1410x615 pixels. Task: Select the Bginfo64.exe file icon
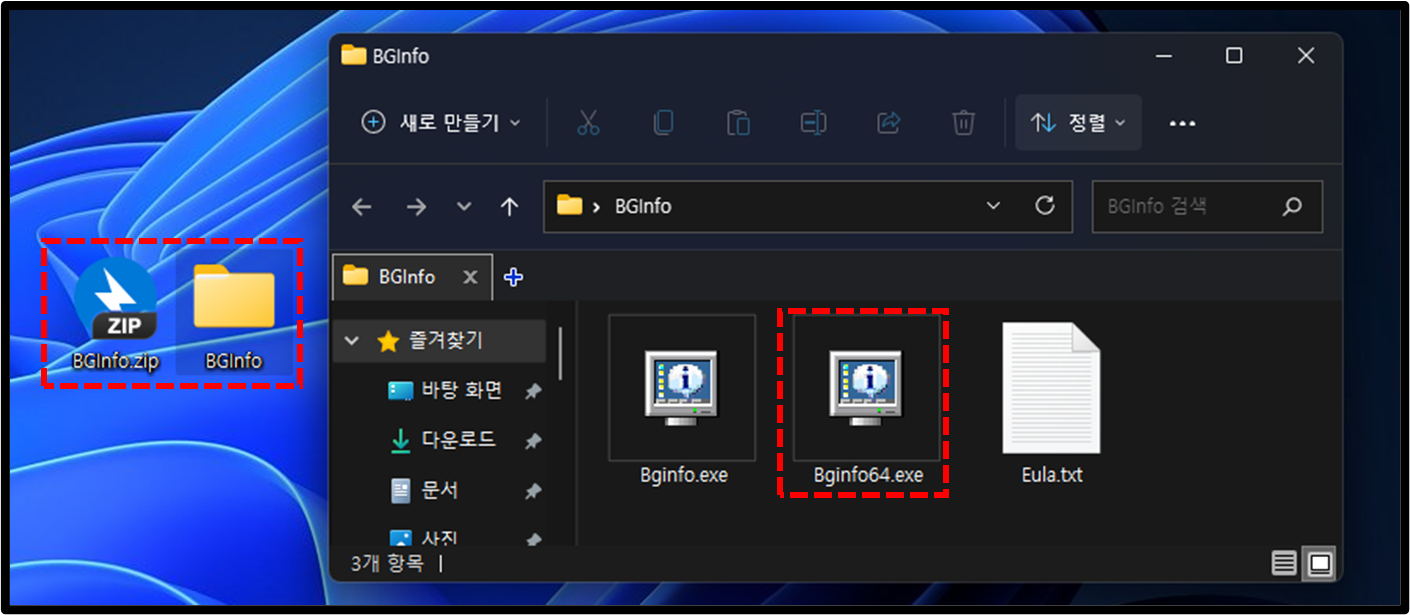[x=866, y=387]
